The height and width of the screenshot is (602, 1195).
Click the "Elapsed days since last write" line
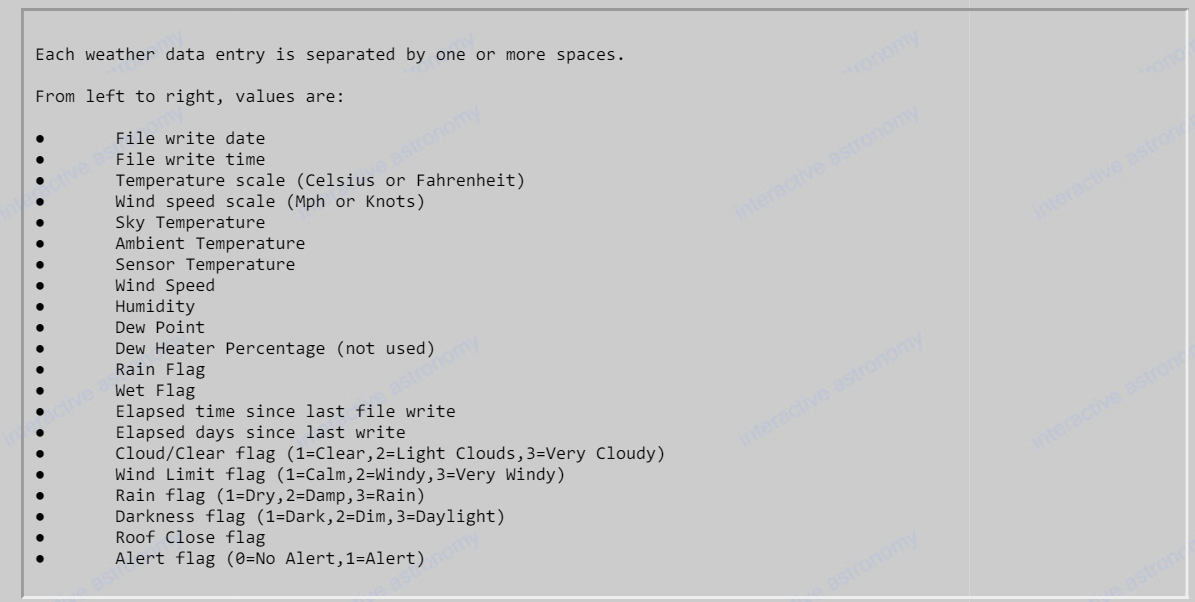(x=260, y=432)
